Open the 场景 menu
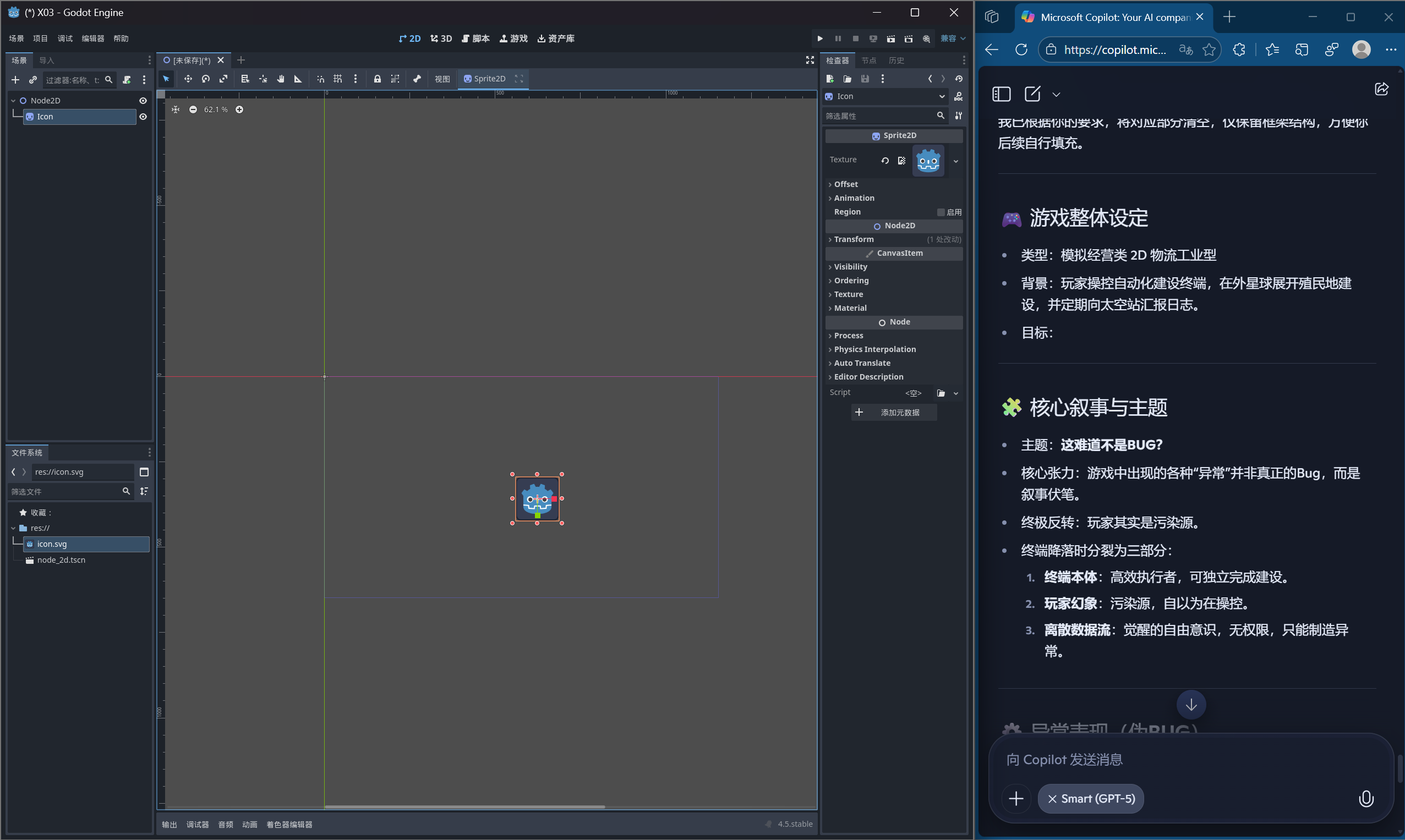Image resolution: width=1405 pixels, height=840 pixels. pyautogui.click(x=16, y=38)
